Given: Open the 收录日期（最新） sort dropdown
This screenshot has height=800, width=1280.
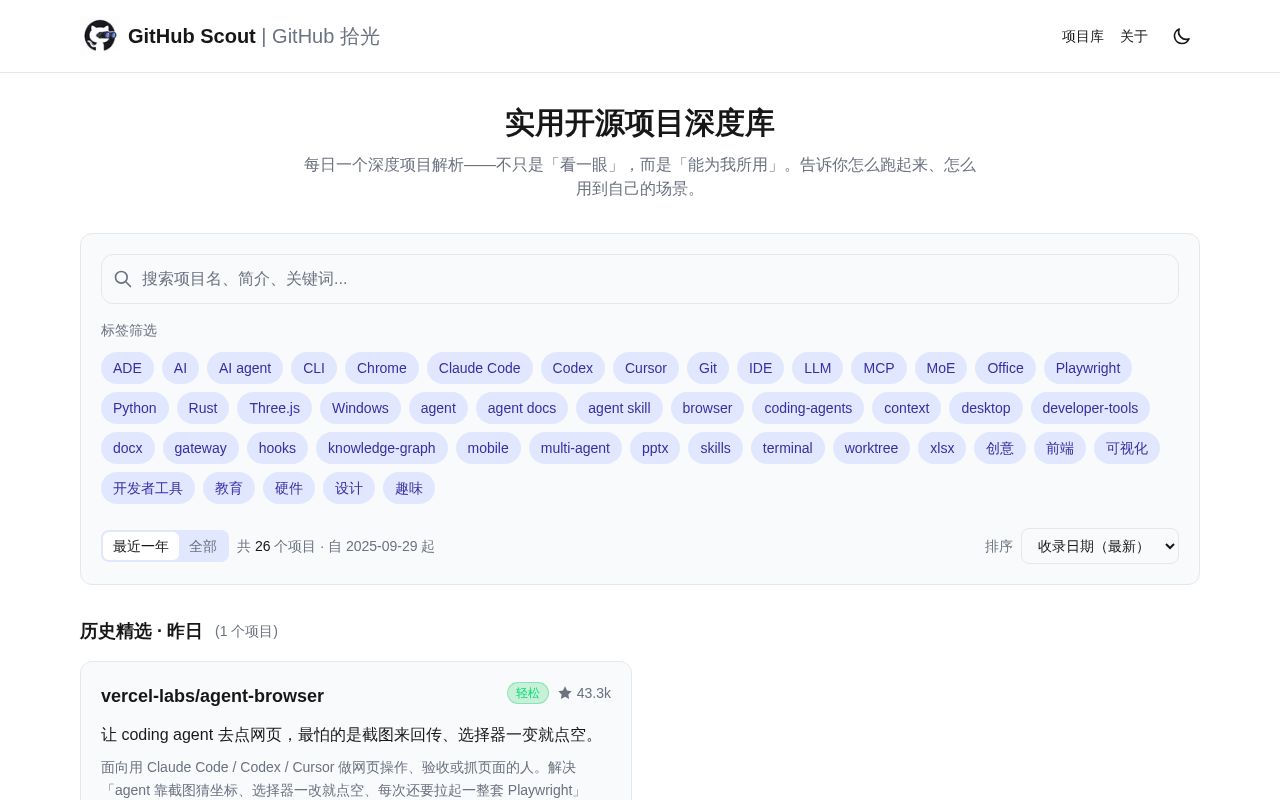Looking at the screenshot, I should pos(1100,546).
